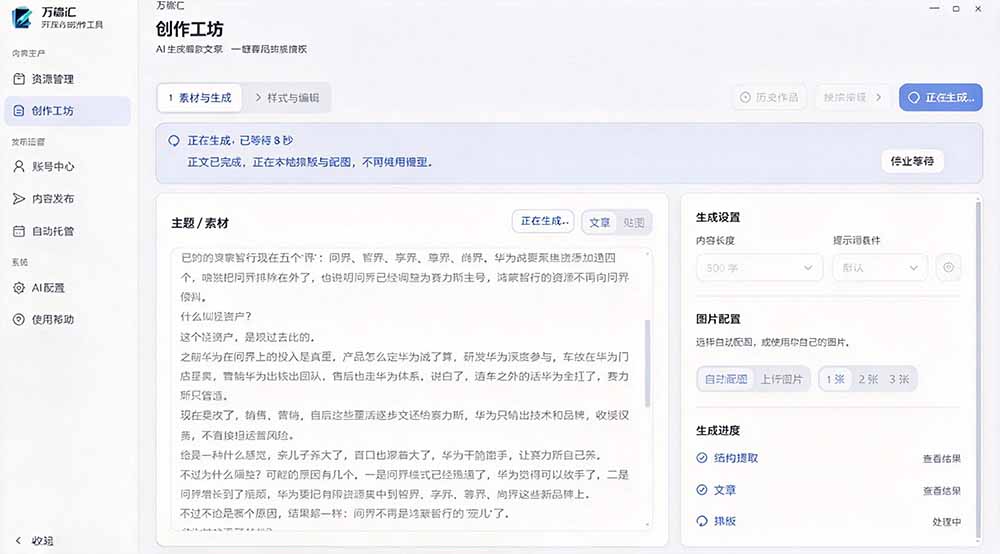Click the line '什么叫轻资产?' in text area
The image size is (1000, 554).
tap(216, 316)
